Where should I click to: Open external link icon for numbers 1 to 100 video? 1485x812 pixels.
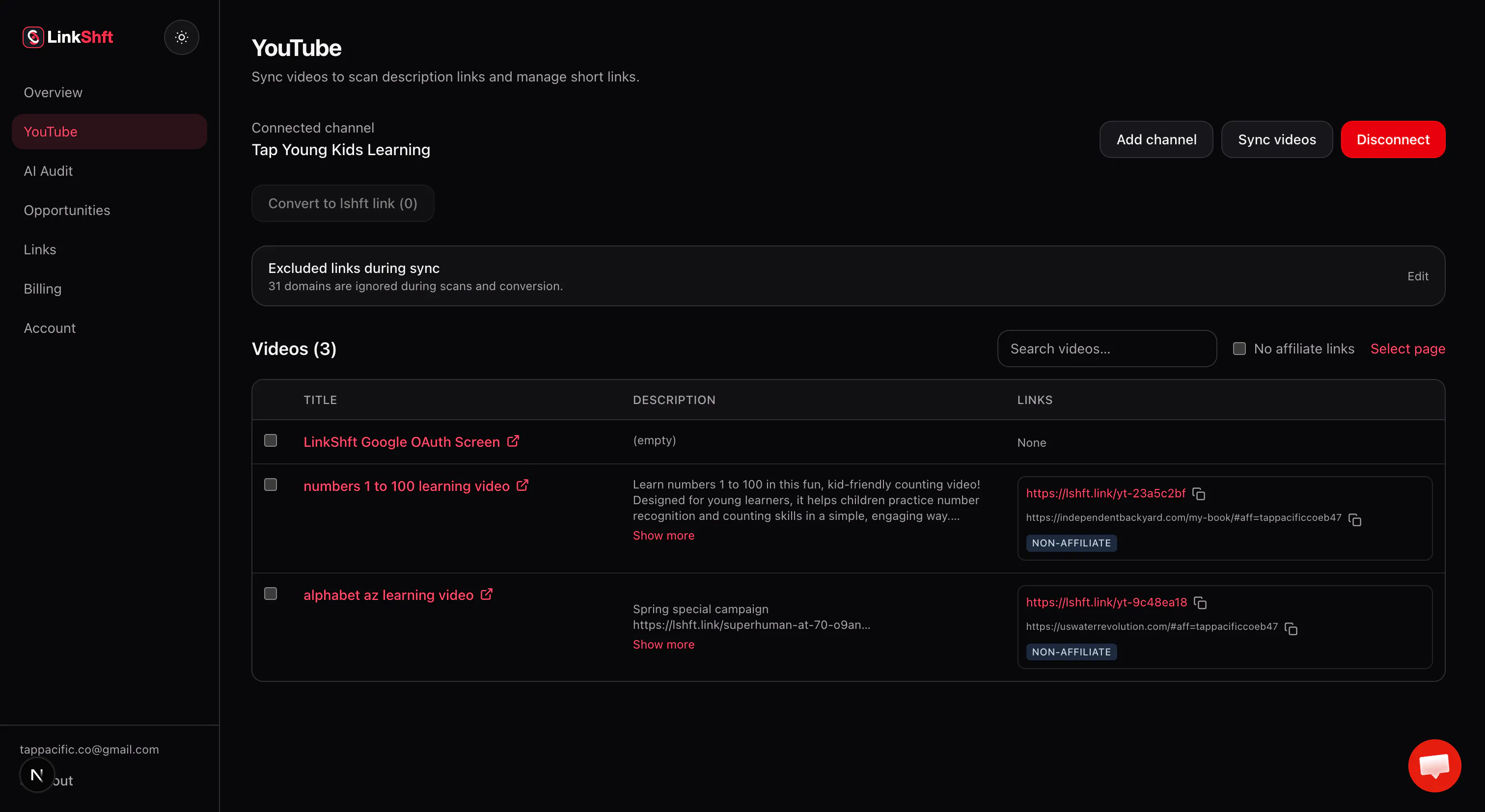[x=522, y=486]
